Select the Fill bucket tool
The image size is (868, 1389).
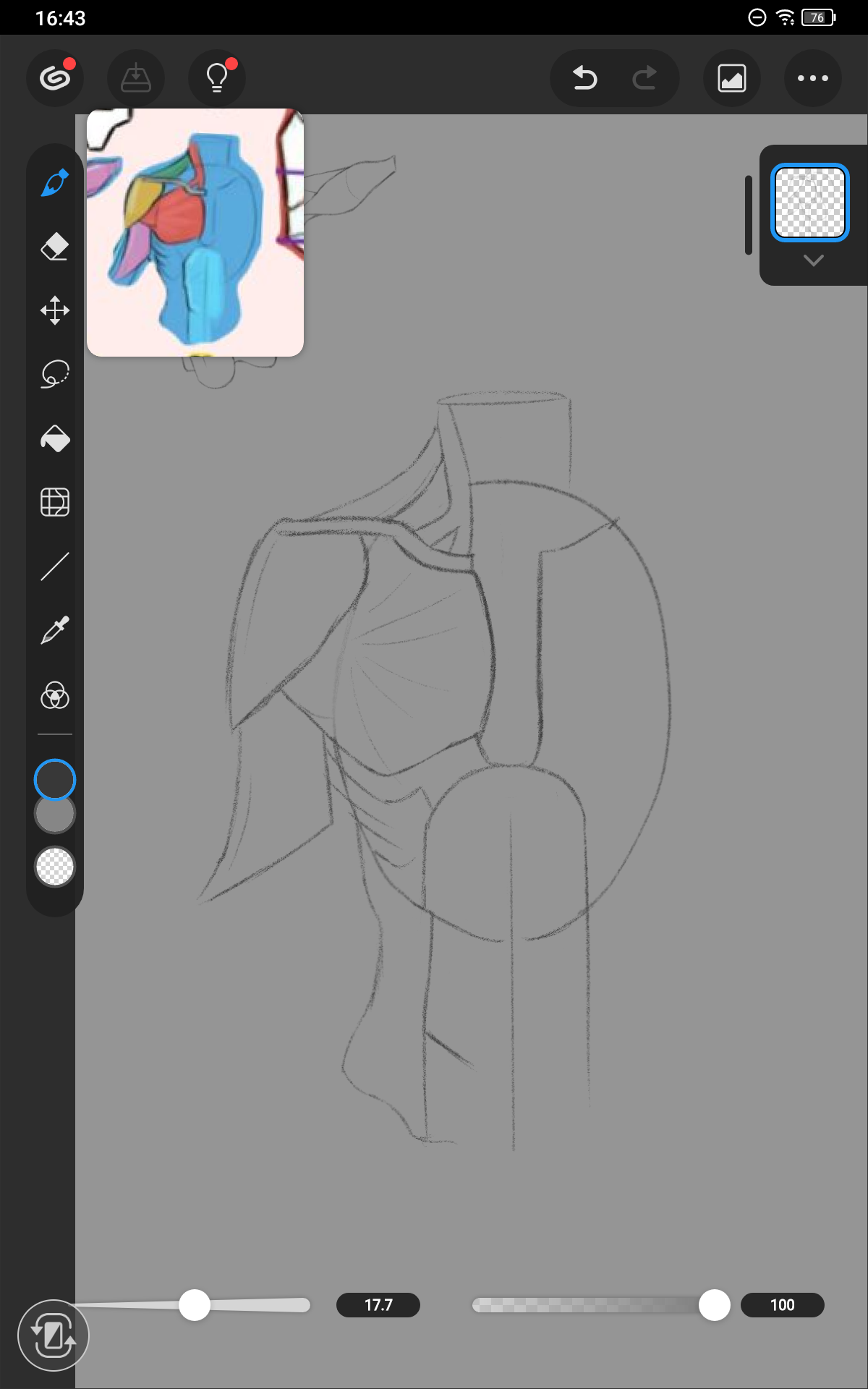click(x=55, y=438)
